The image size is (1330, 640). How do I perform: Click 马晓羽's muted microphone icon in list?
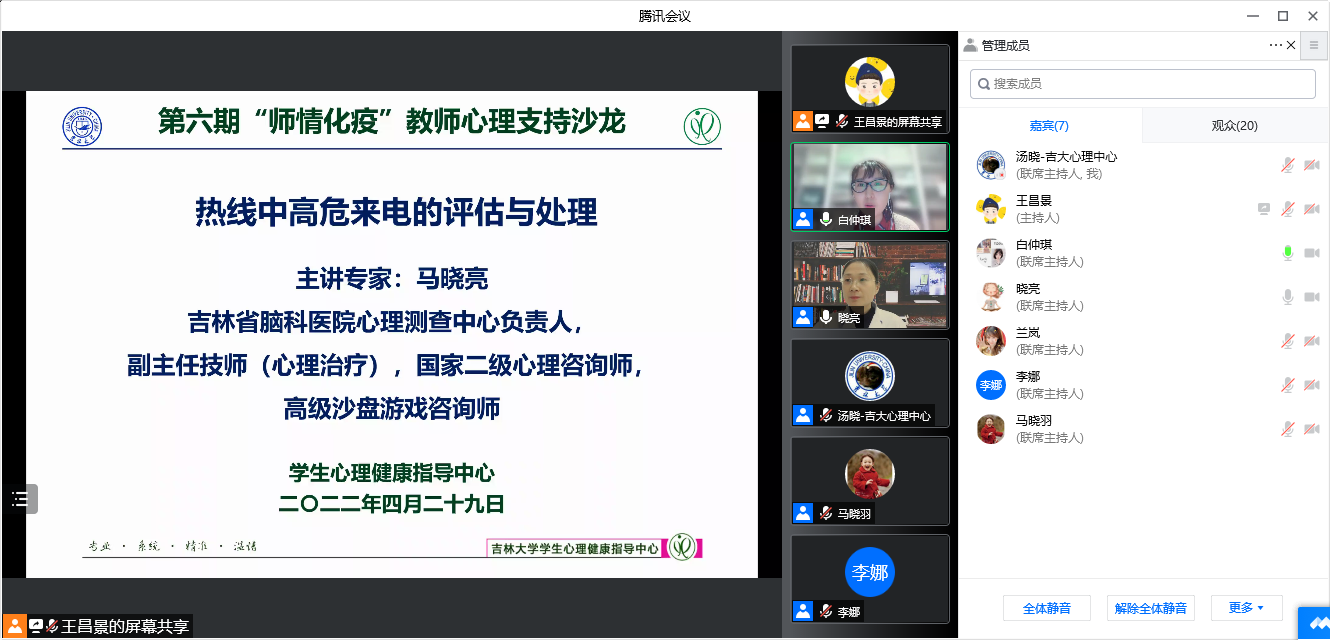coord(1288,429)
